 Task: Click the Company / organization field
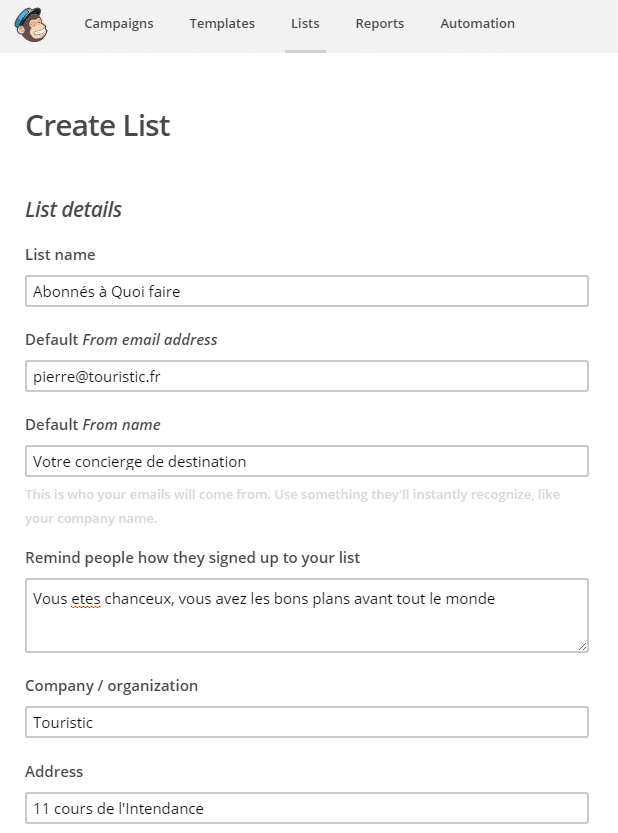pyautogui.click(x=307, y=722)
